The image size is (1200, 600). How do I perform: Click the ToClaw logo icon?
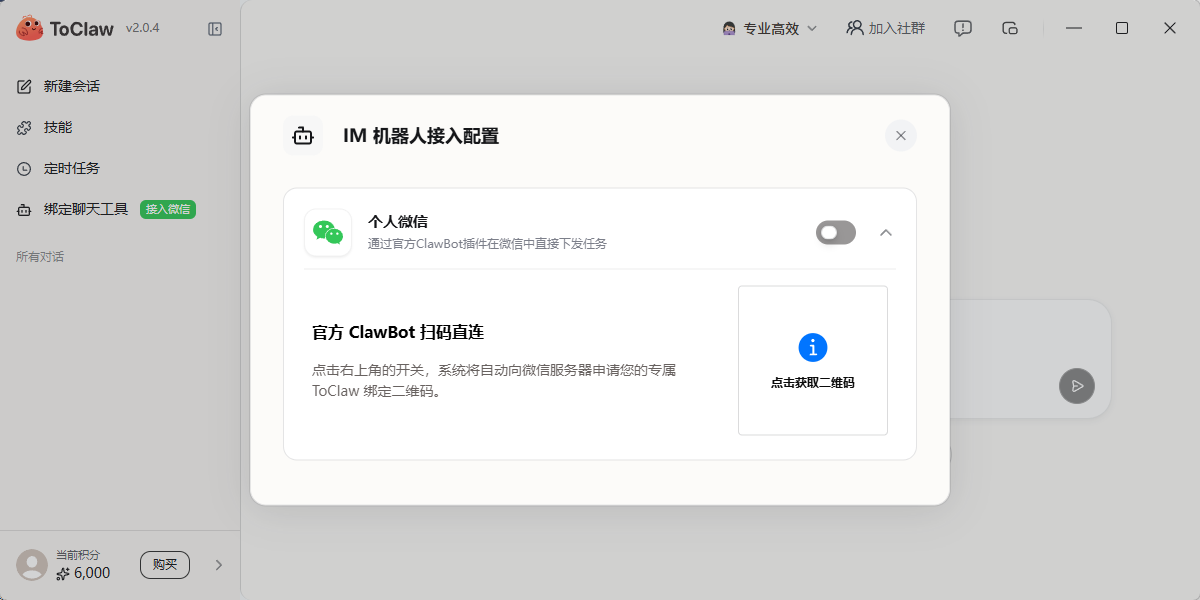[x=29, y=29]
